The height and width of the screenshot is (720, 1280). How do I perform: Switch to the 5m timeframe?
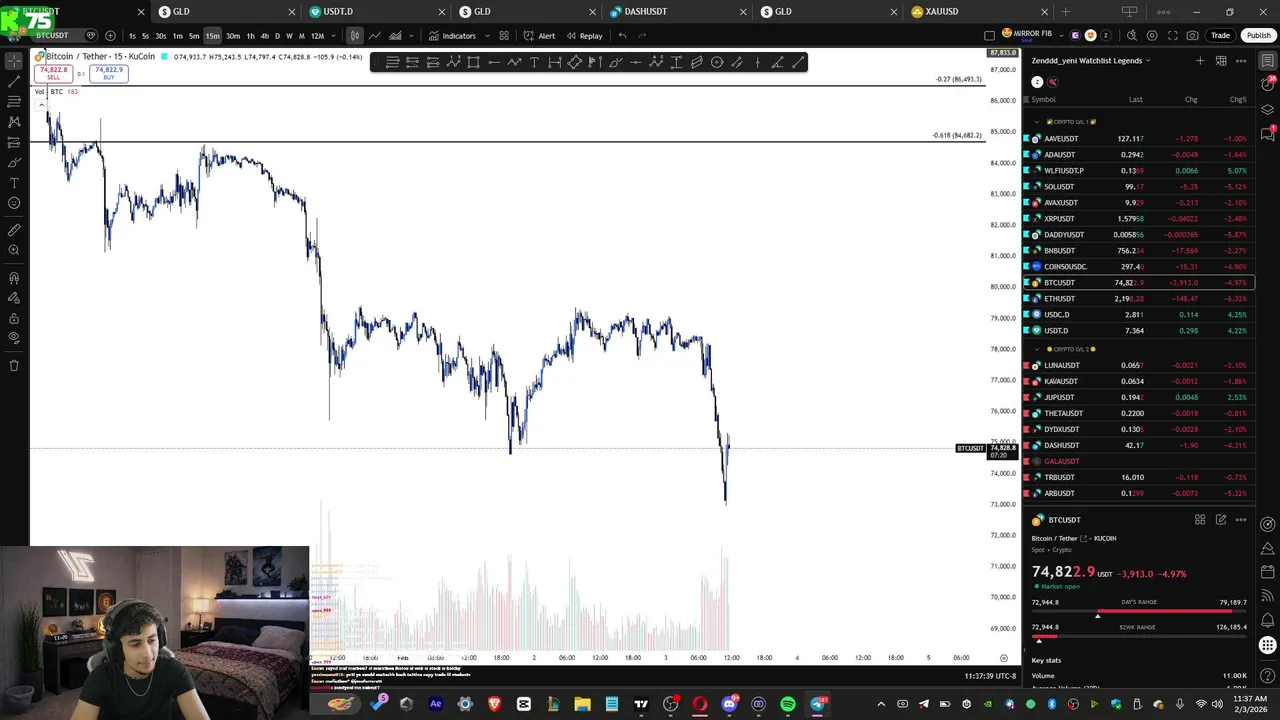tap(194, 36)
